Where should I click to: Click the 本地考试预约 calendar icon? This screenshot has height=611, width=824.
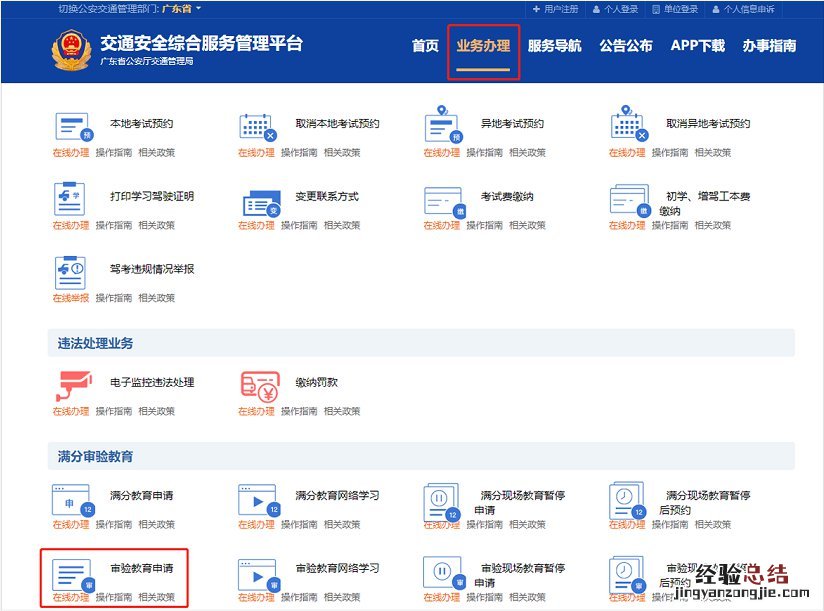pyautogui.click(x=72, y=126)
